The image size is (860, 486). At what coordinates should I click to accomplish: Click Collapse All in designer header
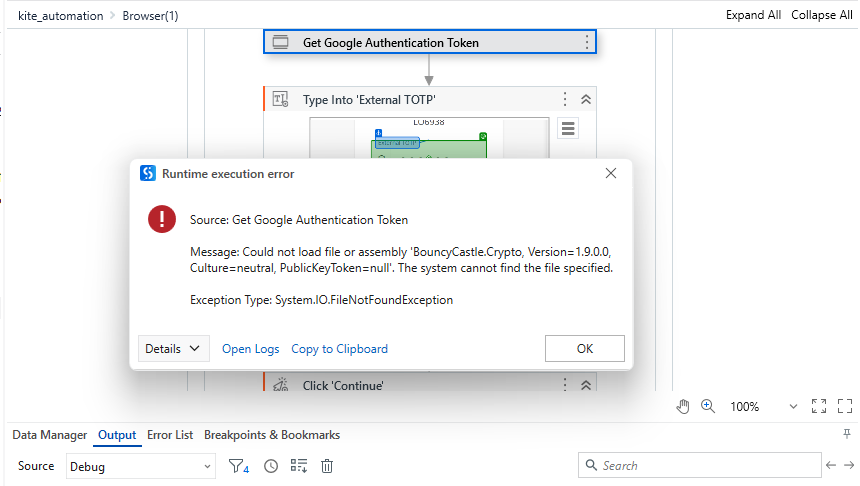pyautogui.click(x=821, y=15)
